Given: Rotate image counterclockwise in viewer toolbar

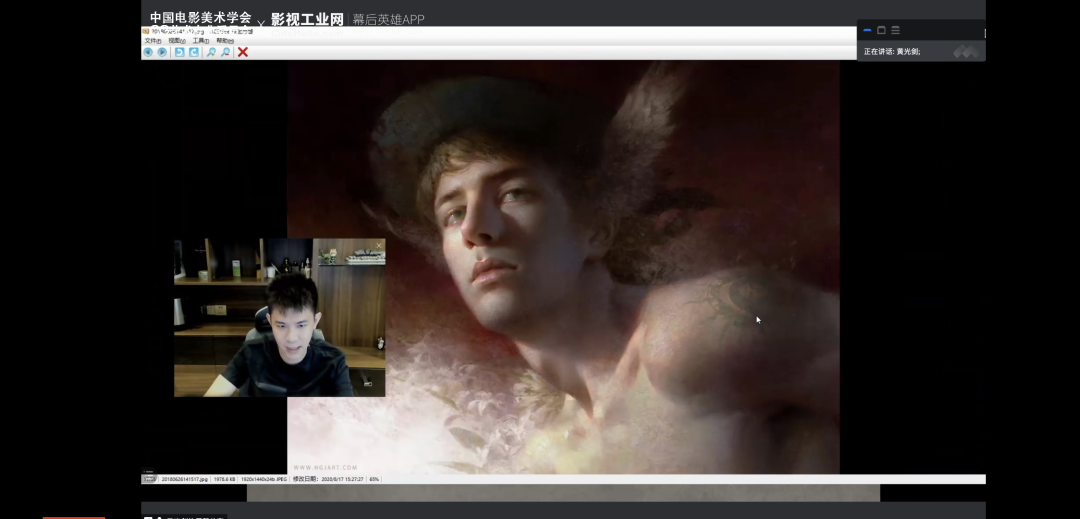Looking at the screenshot, I should (x=179, y=52).
